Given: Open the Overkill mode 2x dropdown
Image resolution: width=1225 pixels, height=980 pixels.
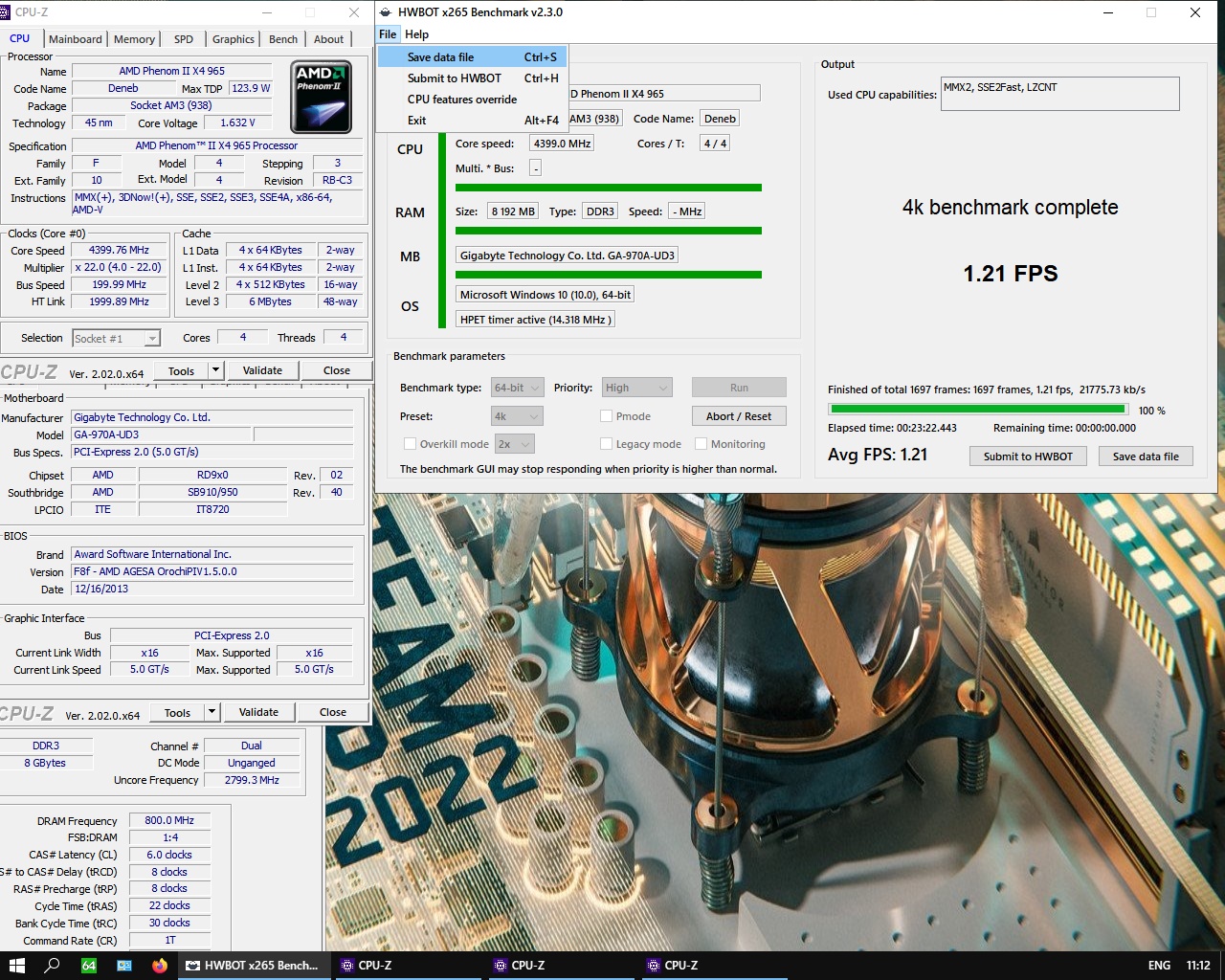Looking at the screenshot, I should (514, 444).
